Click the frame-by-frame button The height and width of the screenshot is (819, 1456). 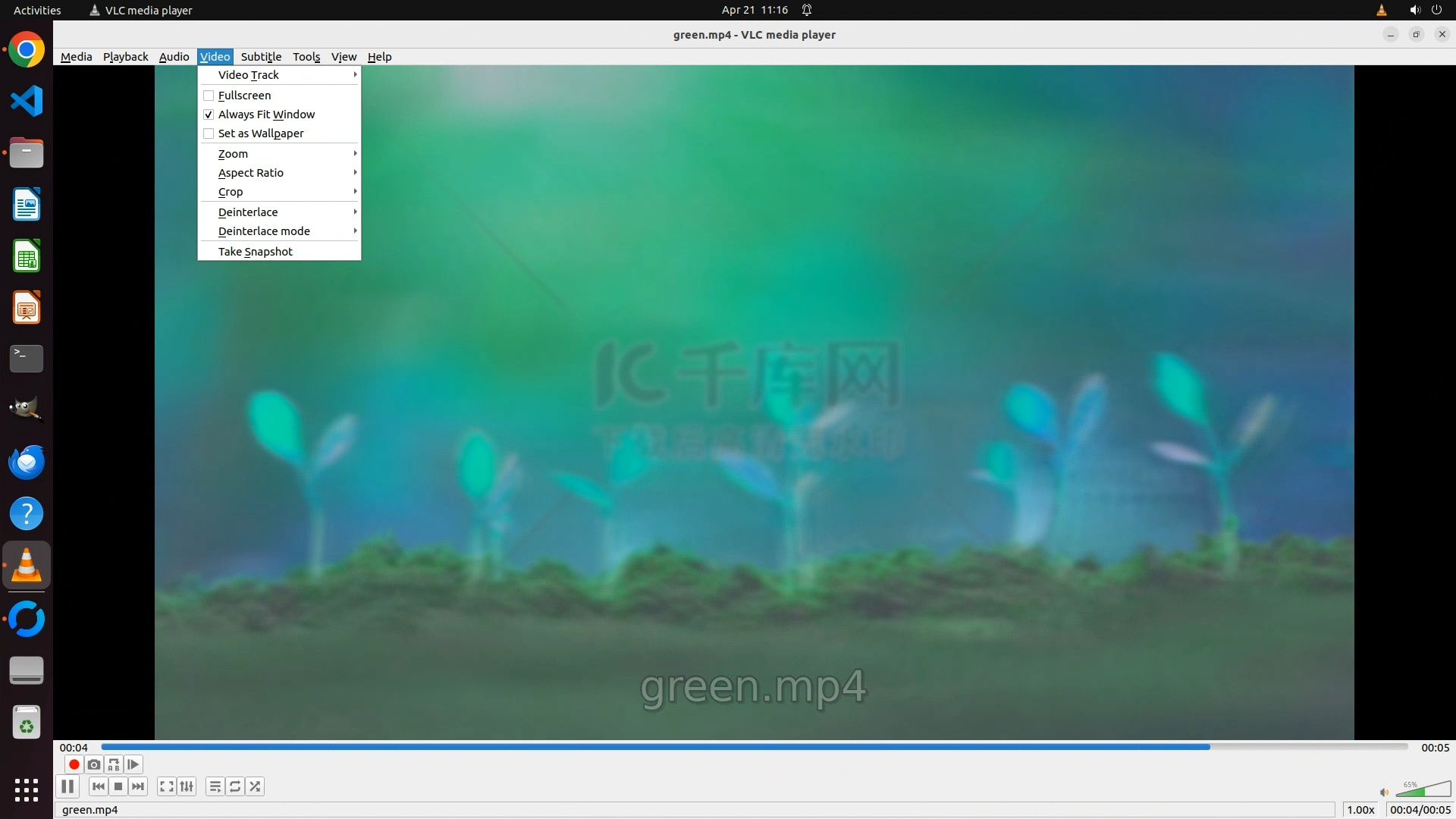(x=133, y=764)
